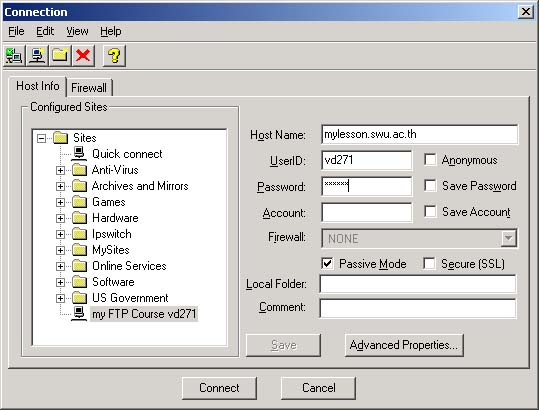Open the Edit menu
Viewport: 539px width, 410px height.
tap(45, 31)
